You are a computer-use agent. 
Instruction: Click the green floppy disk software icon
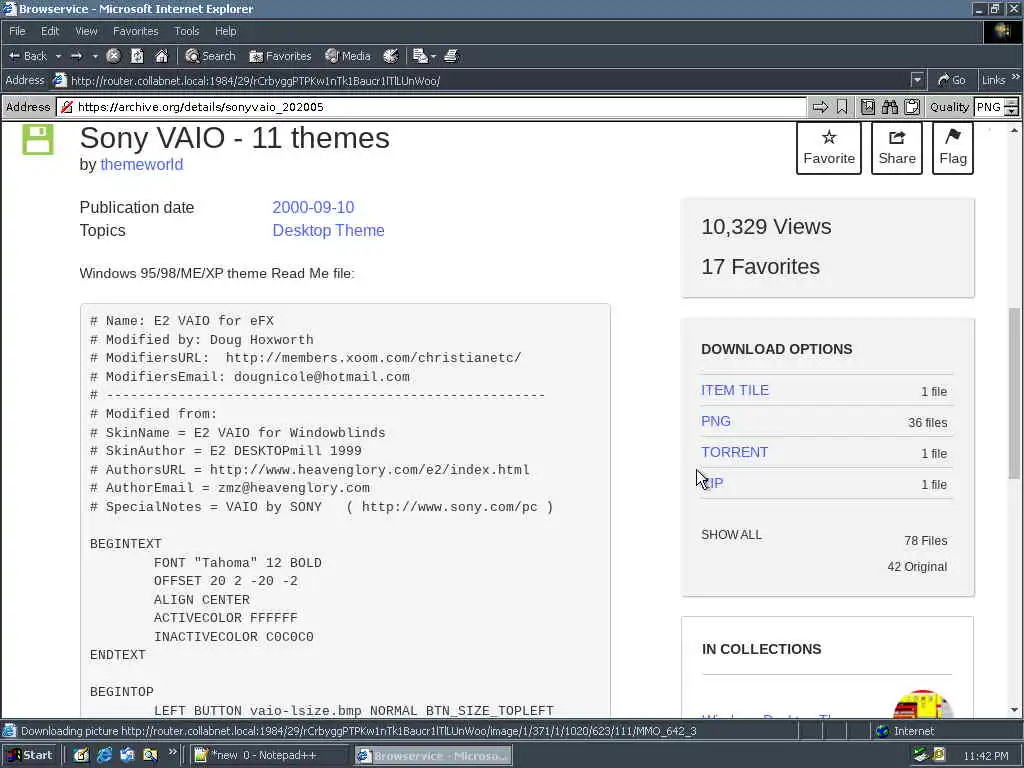(38, 139)
